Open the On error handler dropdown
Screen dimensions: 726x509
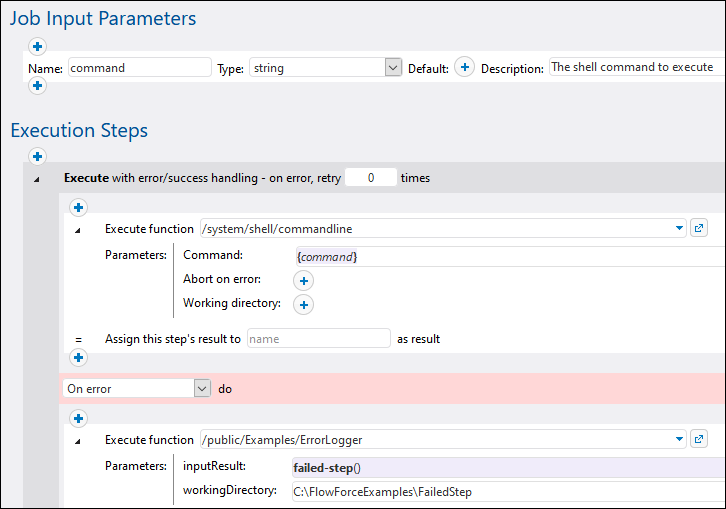(202, 388)
